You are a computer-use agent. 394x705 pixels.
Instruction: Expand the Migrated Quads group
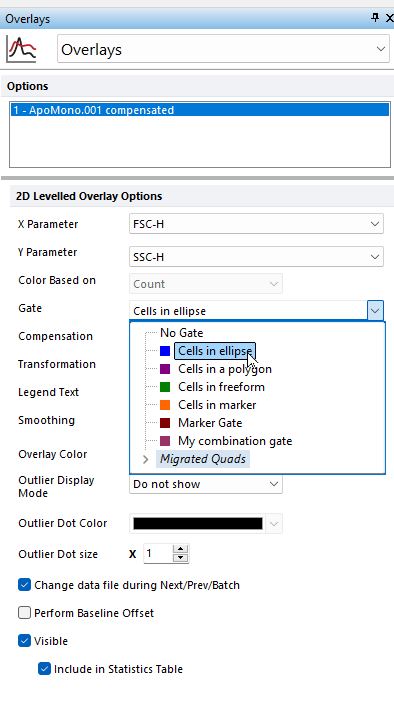pyautogui.click(x=145, y=459)
